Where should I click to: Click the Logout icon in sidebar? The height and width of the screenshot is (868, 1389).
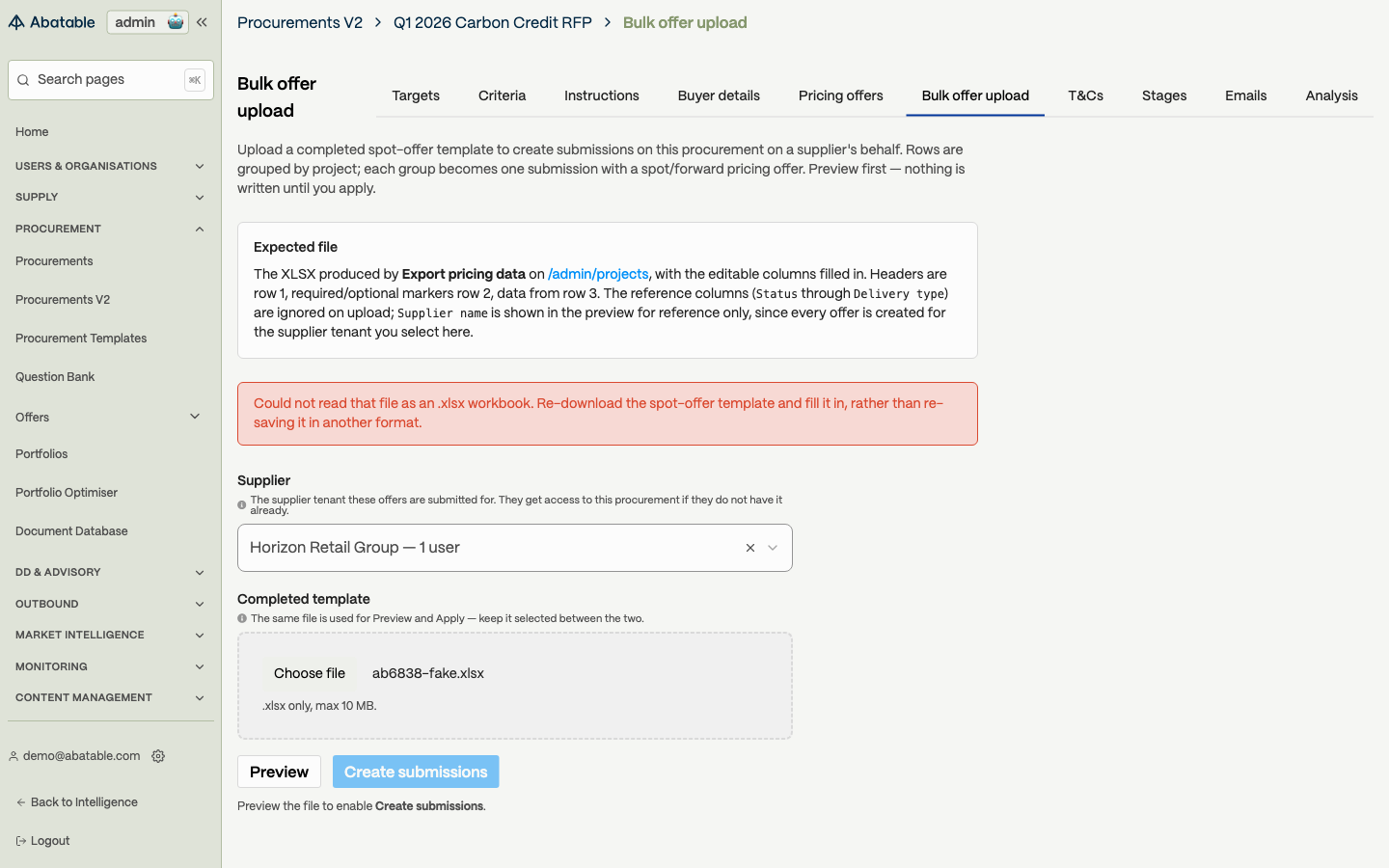[x=21, y=841]
